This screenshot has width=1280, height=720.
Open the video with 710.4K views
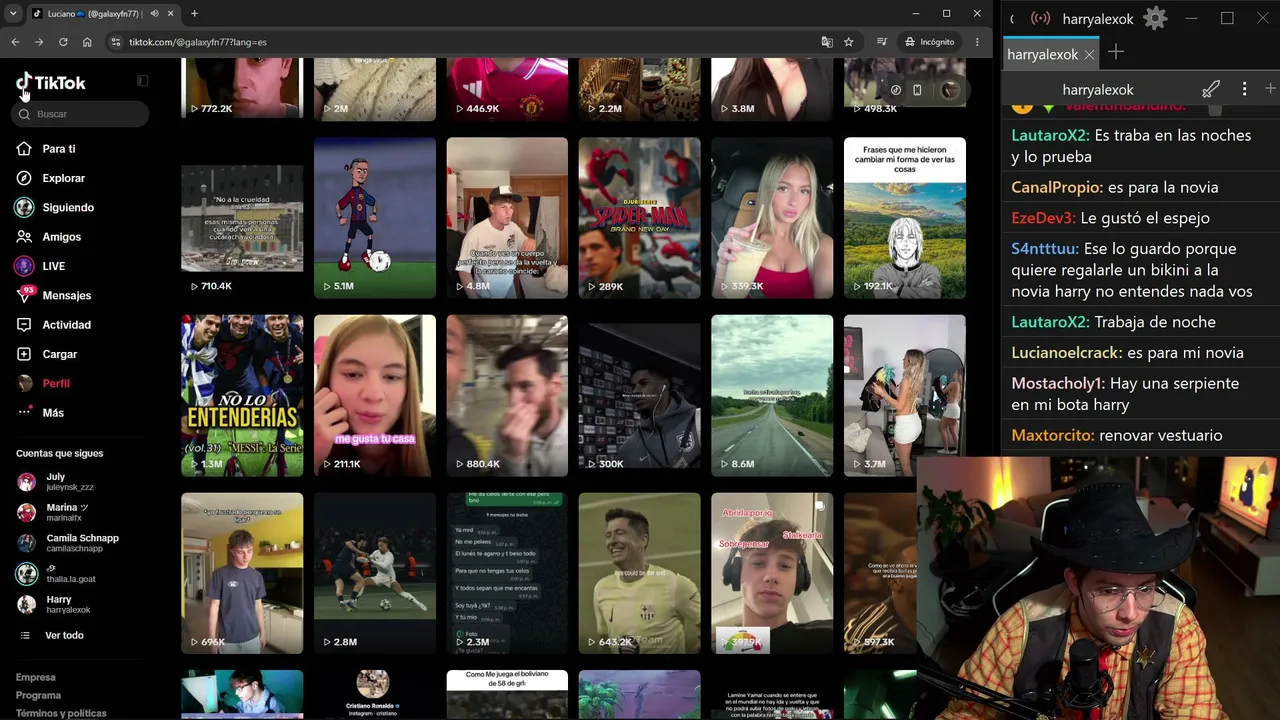[242, 218]
